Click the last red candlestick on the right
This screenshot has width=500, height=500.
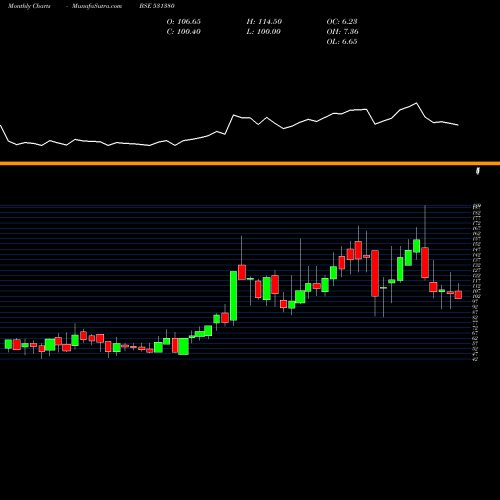pyautogui.click(x=458, y=295)
